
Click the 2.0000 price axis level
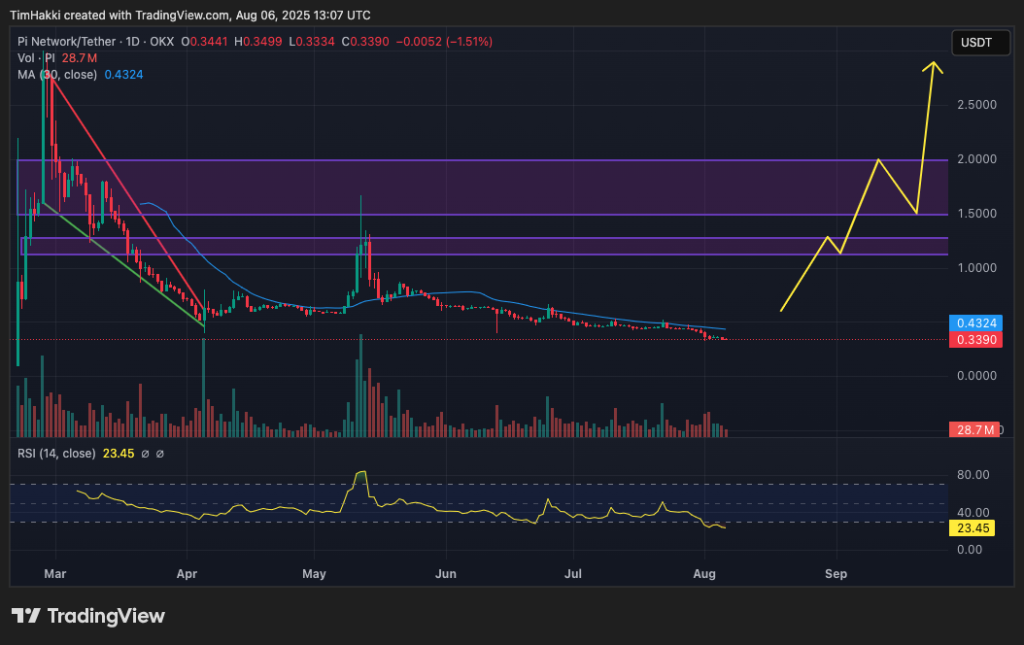(x=976, y=159)
